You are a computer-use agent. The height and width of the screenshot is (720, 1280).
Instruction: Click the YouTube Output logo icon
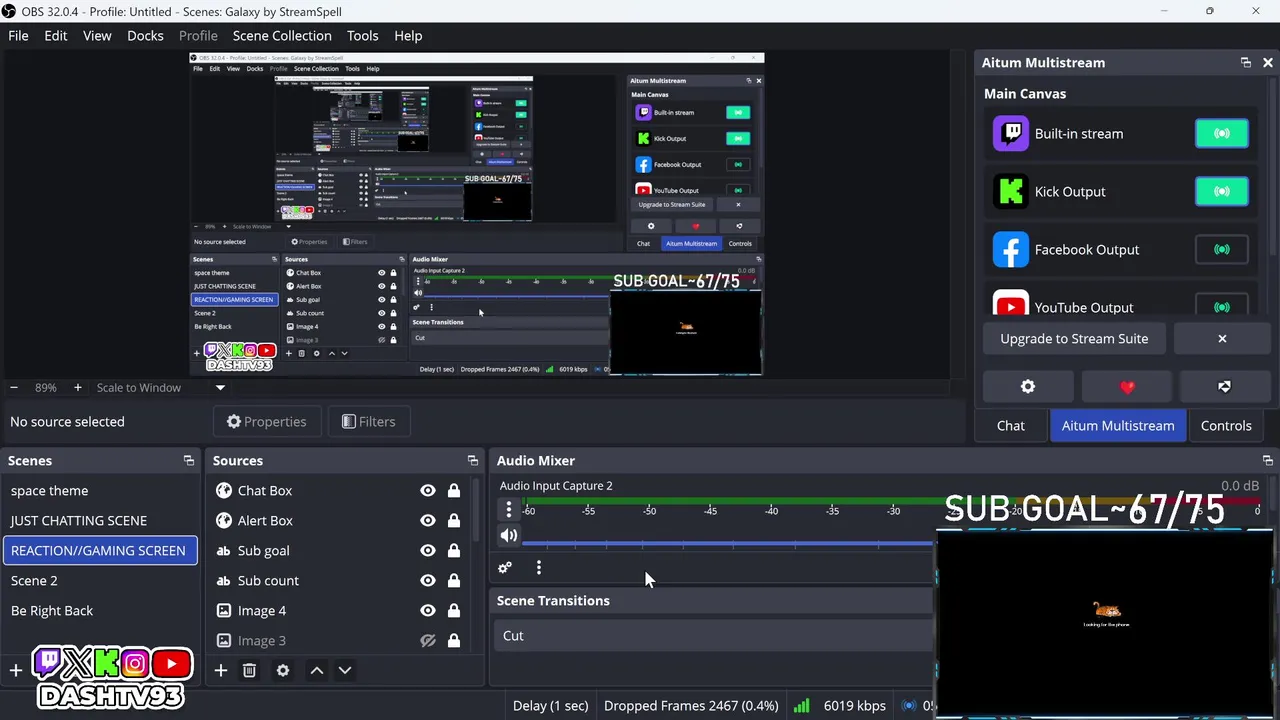click(1011, 304)
